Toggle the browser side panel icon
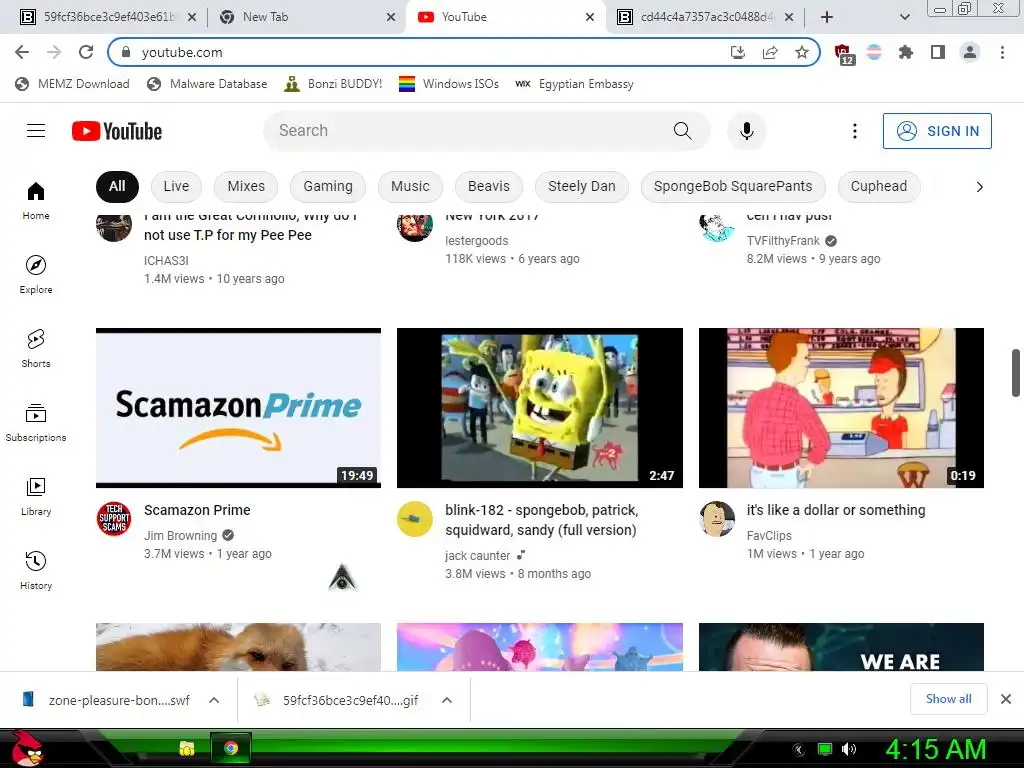This screenshot has height=768, width=1024. pyautogui.click(x=938, y=52)
